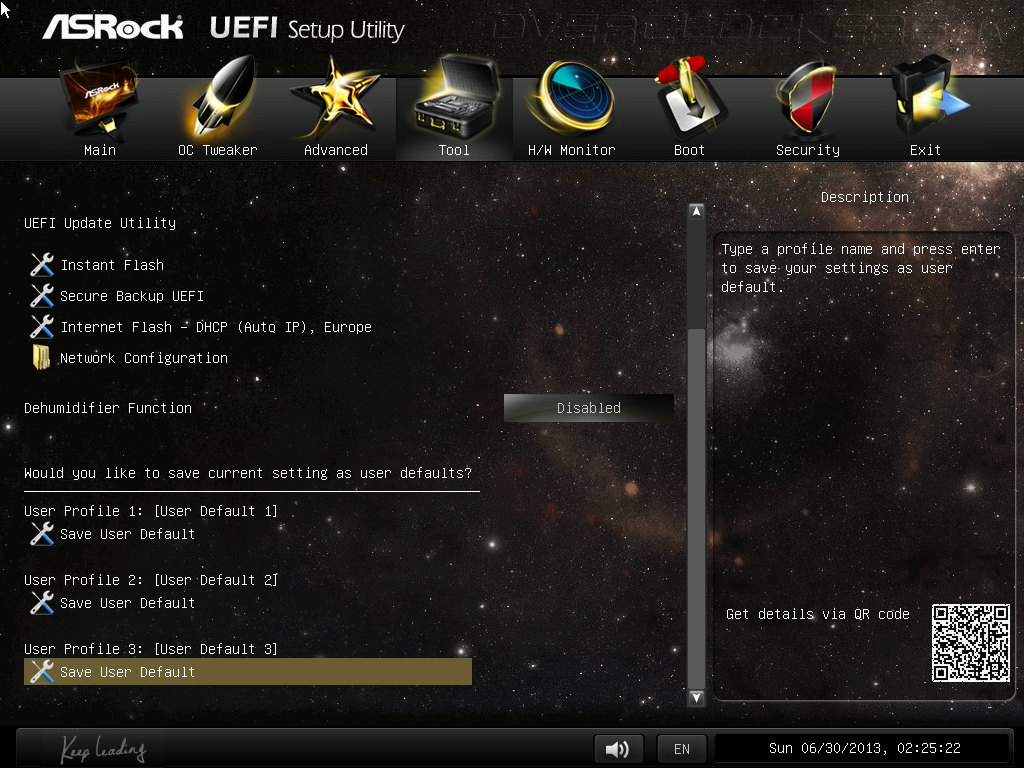Open the Advanced star icon
The width and height of the screenshot is (1024, 768).
click(335, 98)
